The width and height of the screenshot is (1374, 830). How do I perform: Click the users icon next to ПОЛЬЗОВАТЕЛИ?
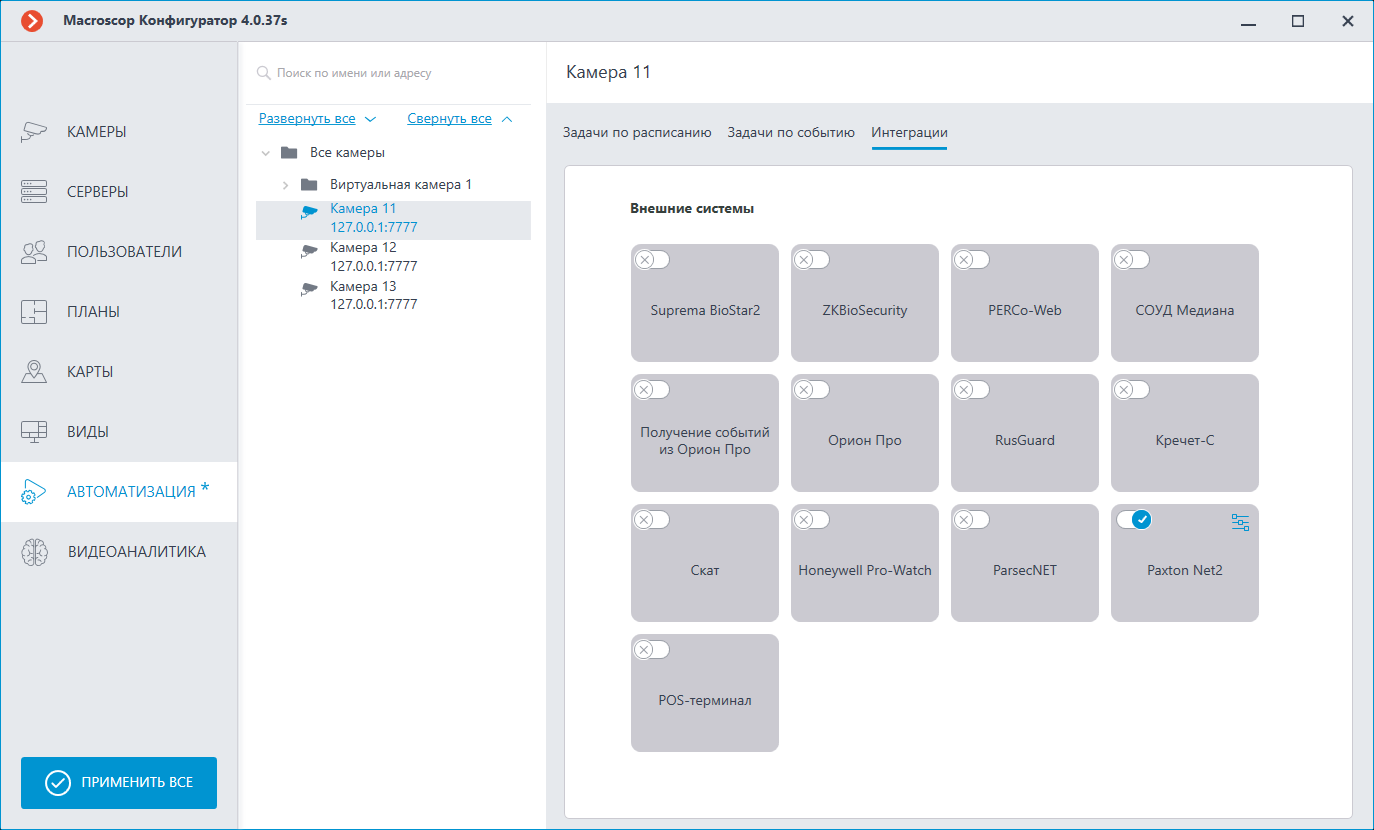34,252
